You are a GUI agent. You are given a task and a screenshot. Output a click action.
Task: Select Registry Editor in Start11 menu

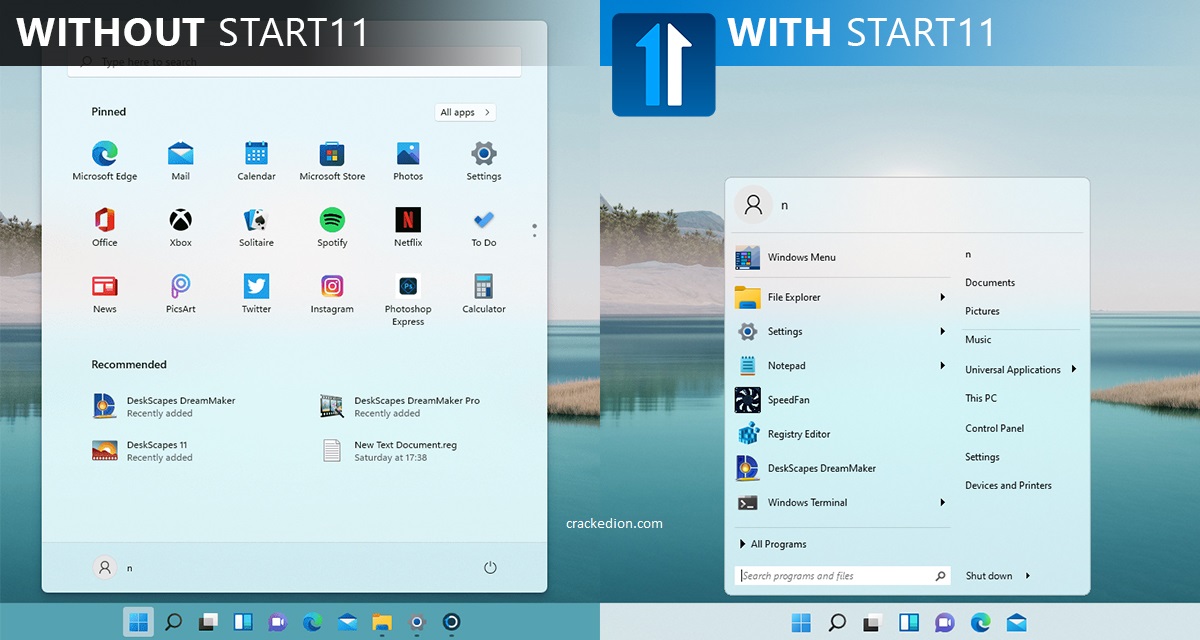coord(842,434)
